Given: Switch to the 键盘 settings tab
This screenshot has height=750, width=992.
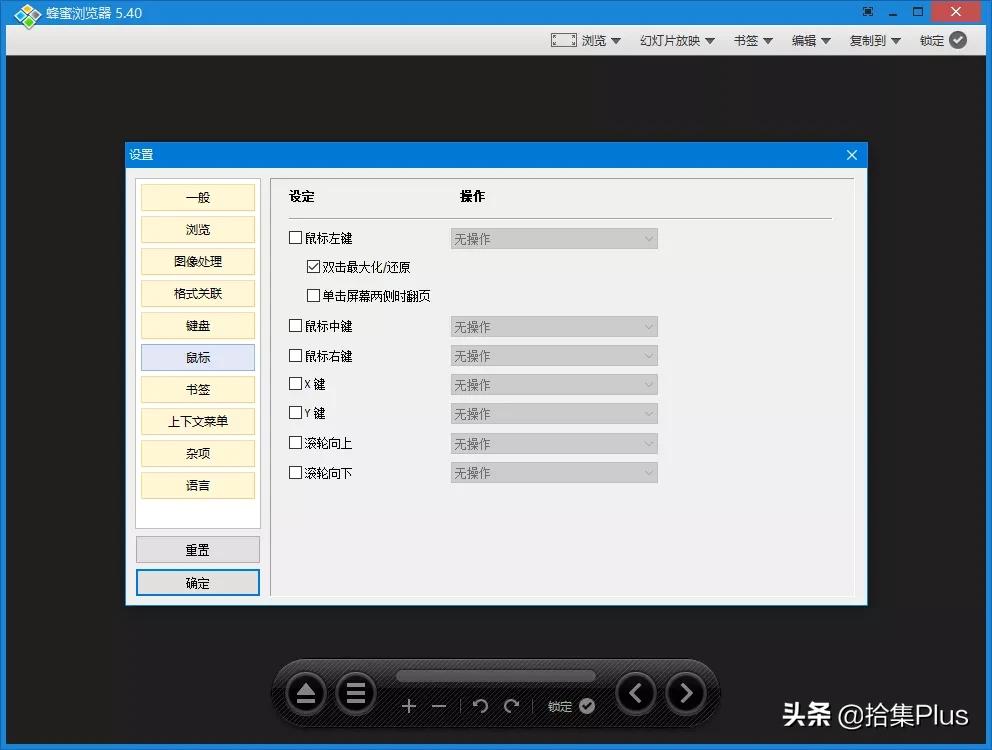Looking at the screenshot, I should 197,325.
